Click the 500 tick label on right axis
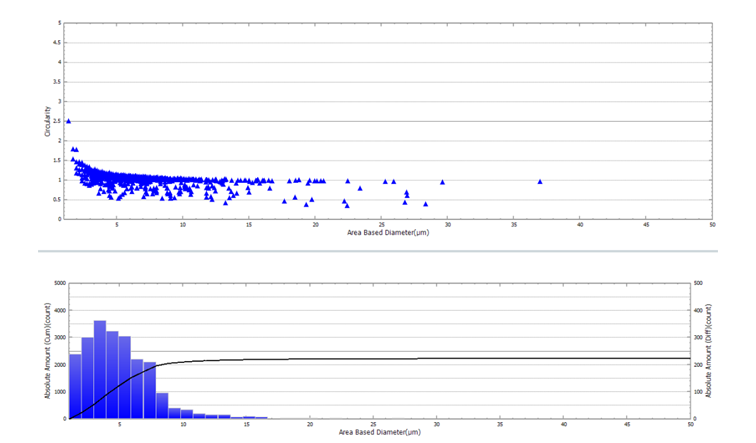The width and height of the screenshot is (756, 443). coord(697,284)
